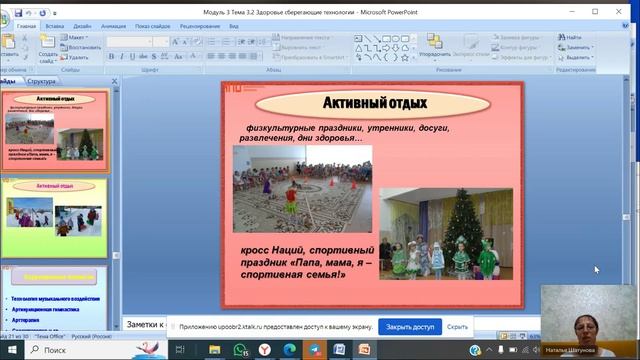Click the Increase indent icon
This screenshot has height=360, width=640.
tap(251, 42)
